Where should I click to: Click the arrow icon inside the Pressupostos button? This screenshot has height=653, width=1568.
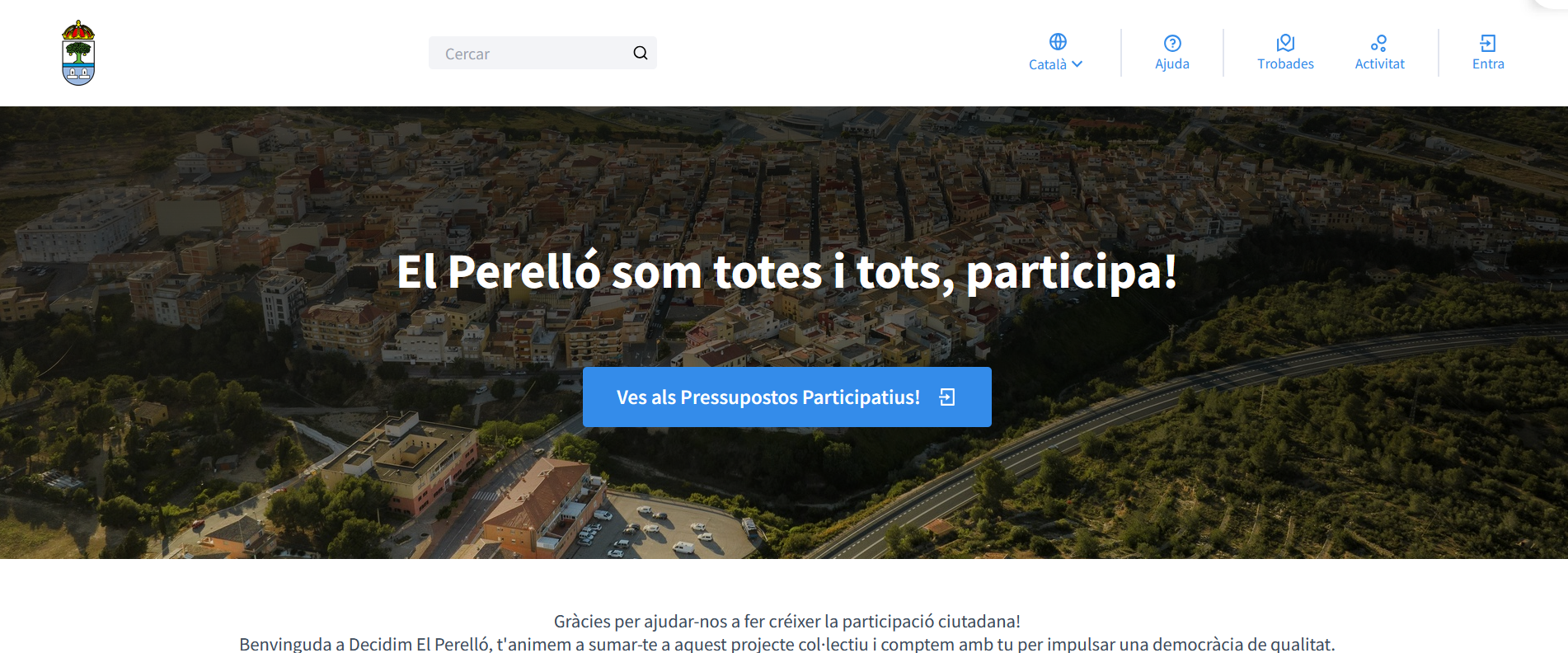pos(947,397)
